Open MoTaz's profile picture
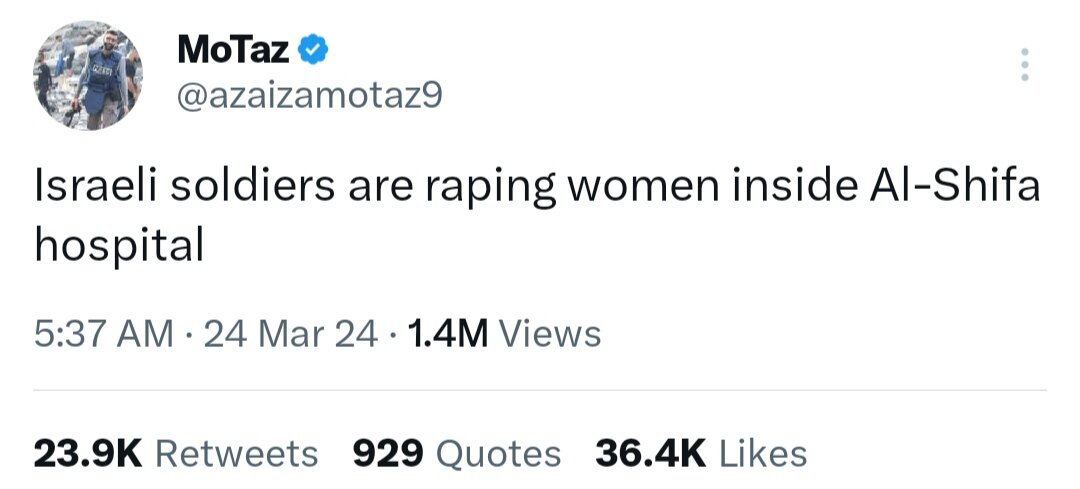This screenshot has width=1080, height=489. pos(89,75)
